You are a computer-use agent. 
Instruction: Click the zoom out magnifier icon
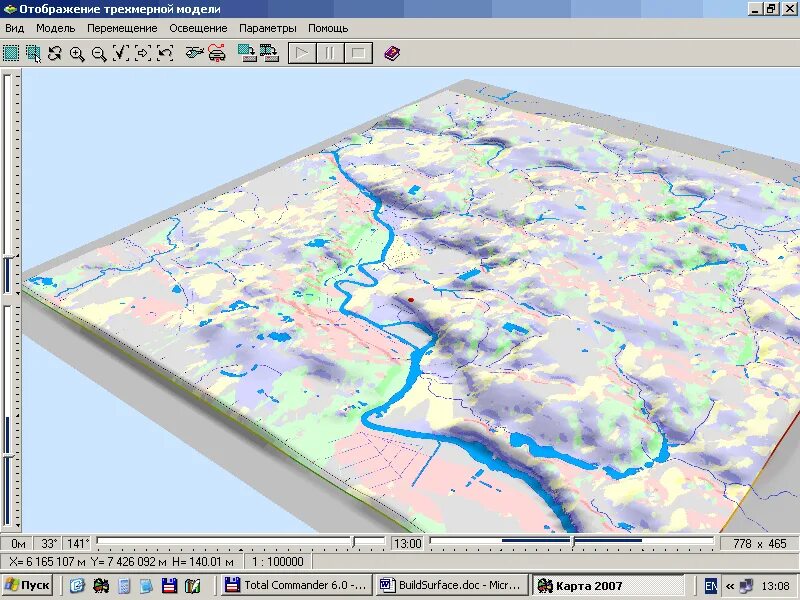pyautogui.click(x=99, y=54)
